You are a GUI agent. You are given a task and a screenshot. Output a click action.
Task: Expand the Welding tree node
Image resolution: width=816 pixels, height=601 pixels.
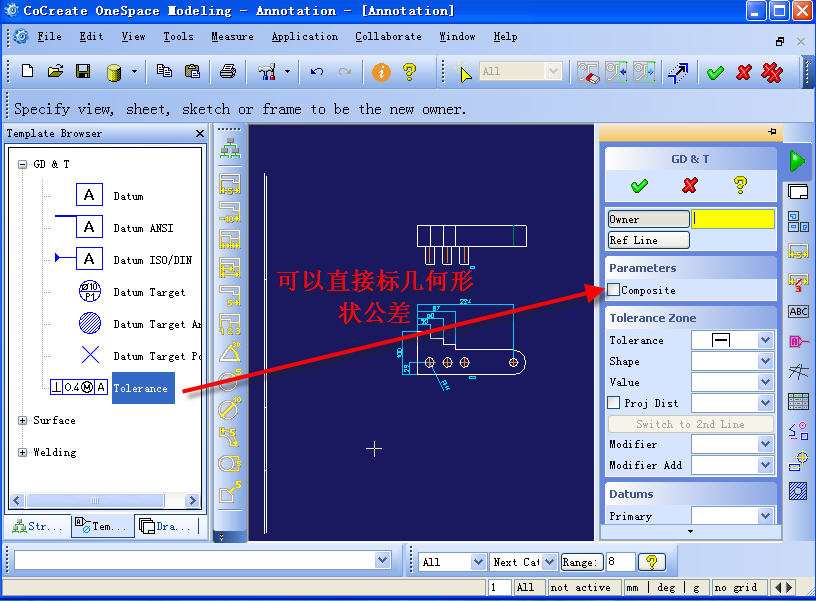(22, 452)
